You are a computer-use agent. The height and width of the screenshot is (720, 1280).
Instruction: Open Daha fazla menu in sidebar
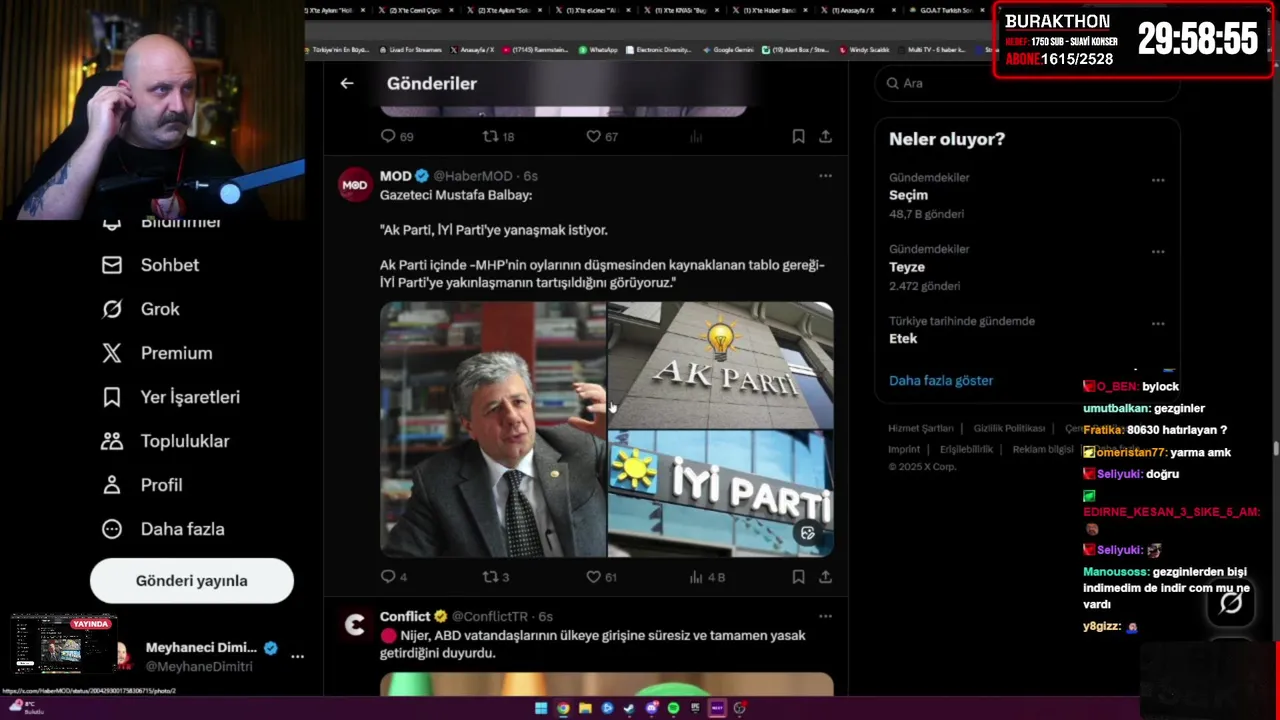coord(163,529)
